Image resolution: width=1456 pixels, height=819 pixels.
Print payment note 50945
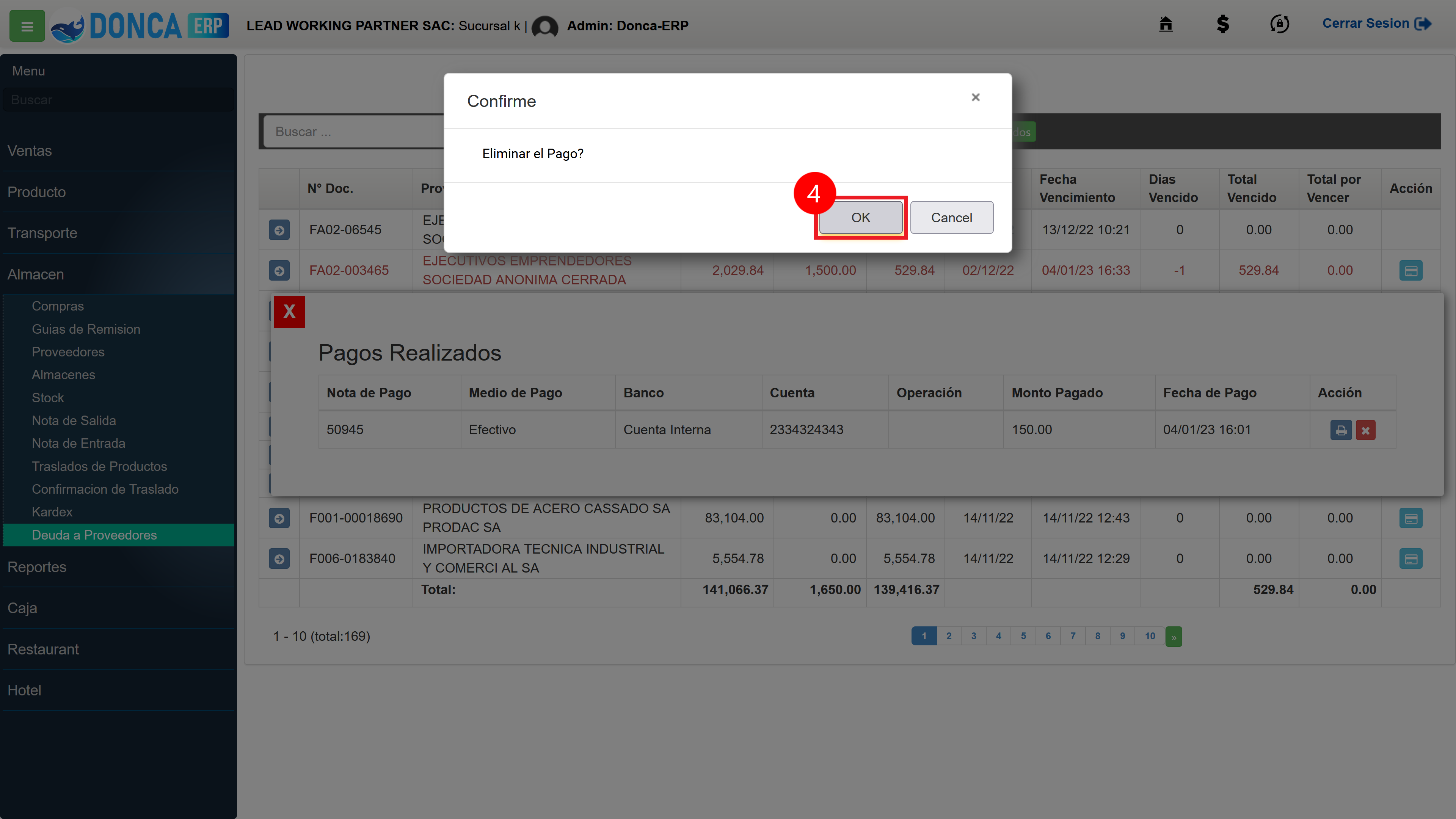click(1341, 430)
